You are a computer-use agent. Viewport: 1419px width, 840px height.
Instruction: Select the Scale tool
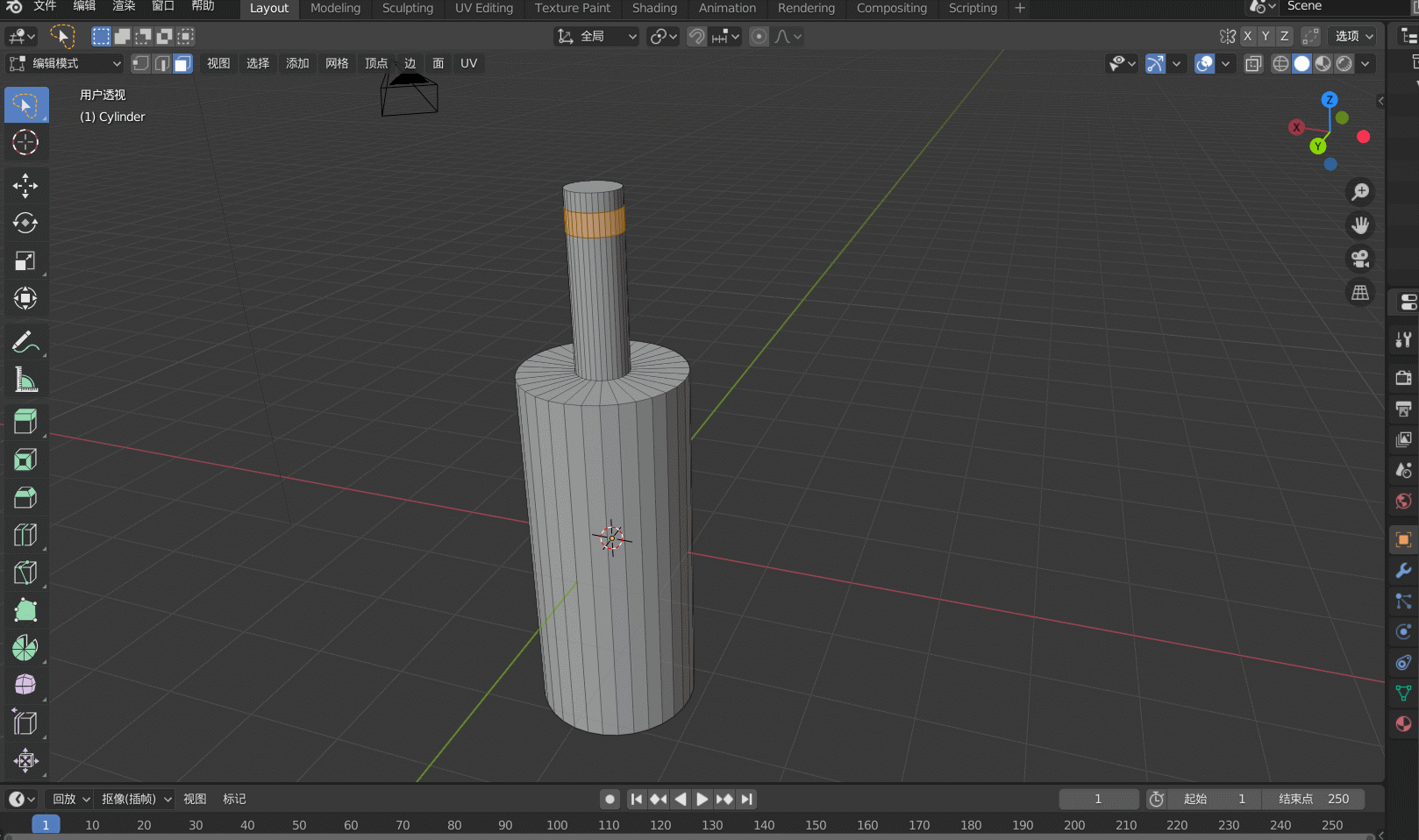coord(25,260)
